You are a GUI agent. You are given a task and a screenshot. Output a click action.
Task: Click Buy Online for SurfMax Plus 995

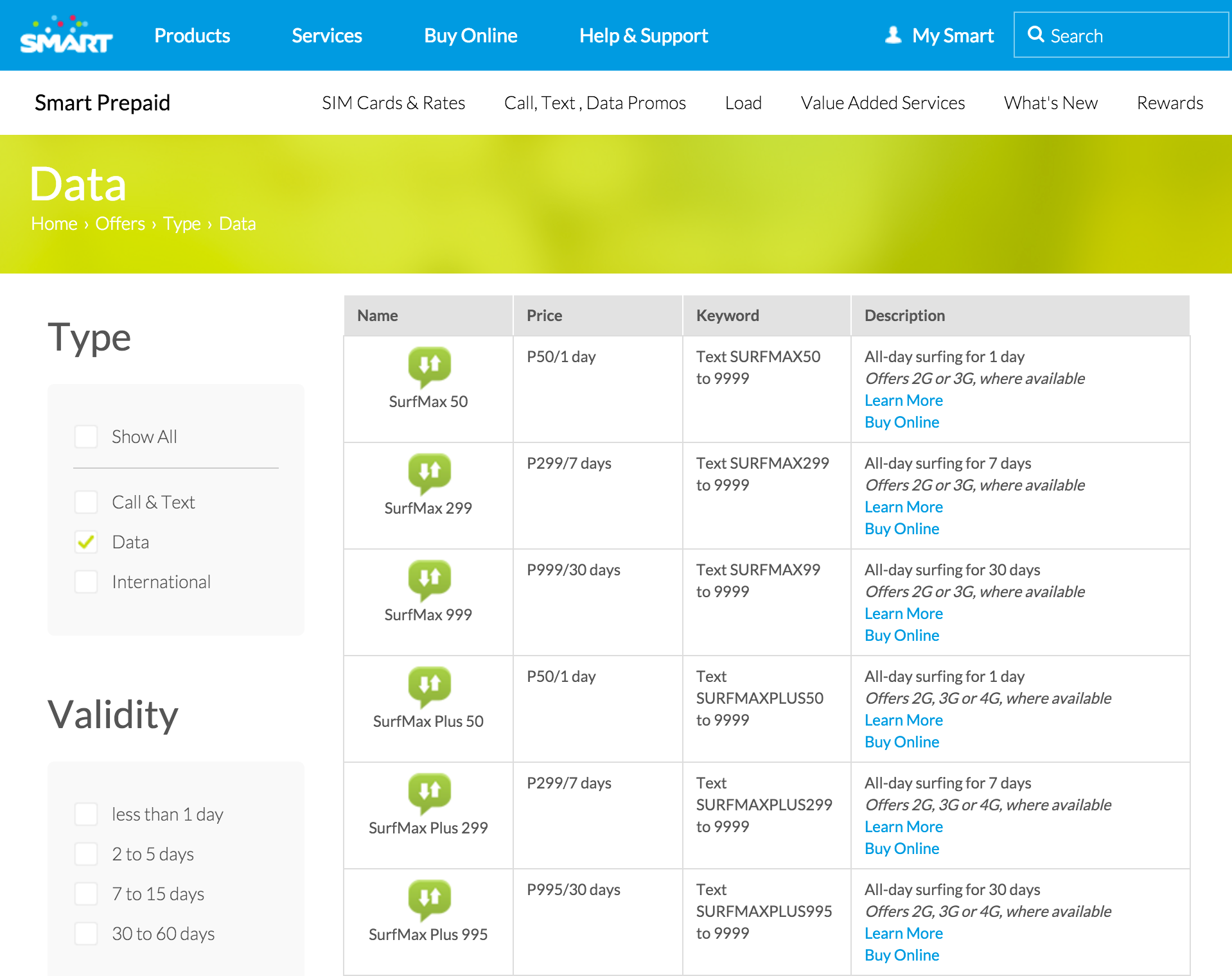pyautogui.click(x=902, y=955)
